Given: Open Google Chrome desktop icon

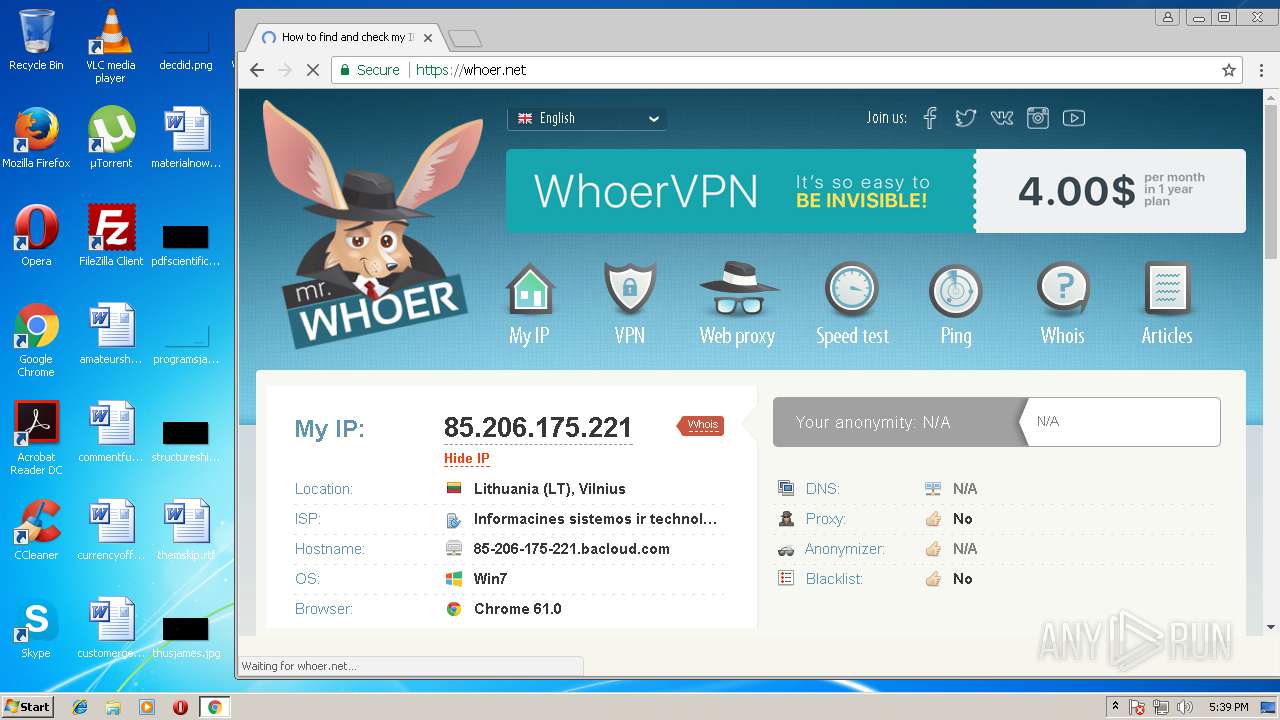Looking at the screenshot, I should (36, 340).
